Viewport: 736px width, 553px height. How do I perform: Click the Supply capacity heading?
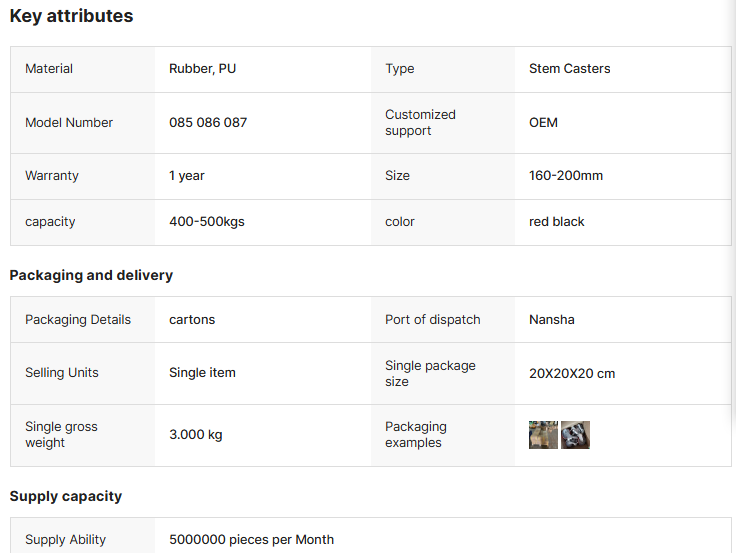coord(66,496)
